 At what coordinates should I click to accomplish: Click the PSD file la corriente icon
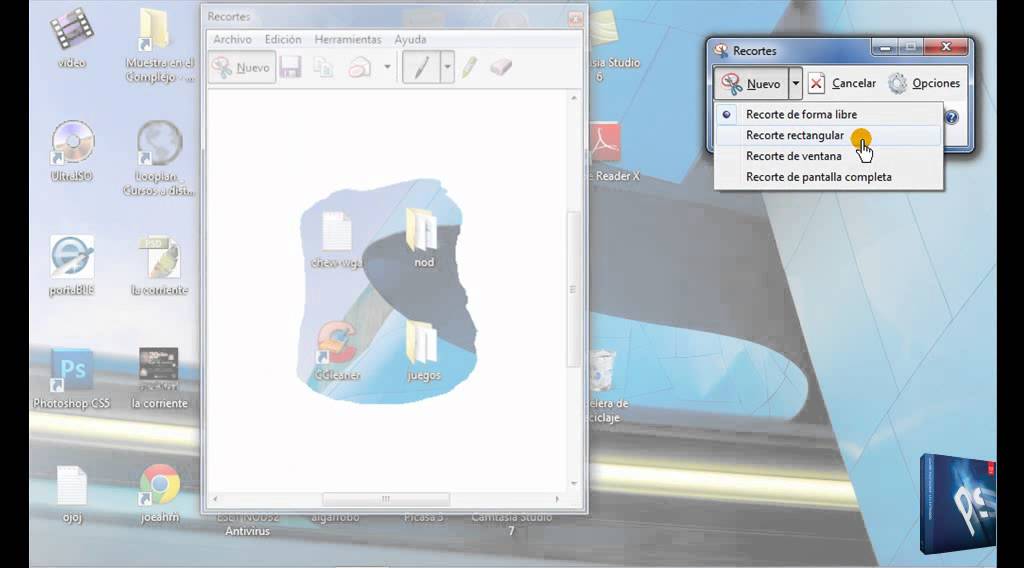159,265
